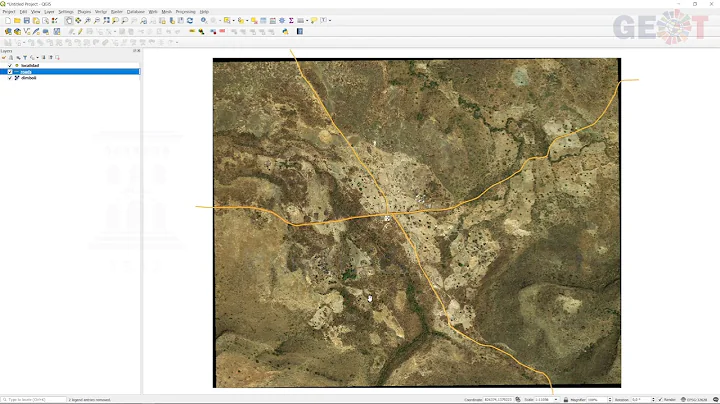720x404 pixels.
Task: Toggle visibility of the localidad layer
Action: 10,66
